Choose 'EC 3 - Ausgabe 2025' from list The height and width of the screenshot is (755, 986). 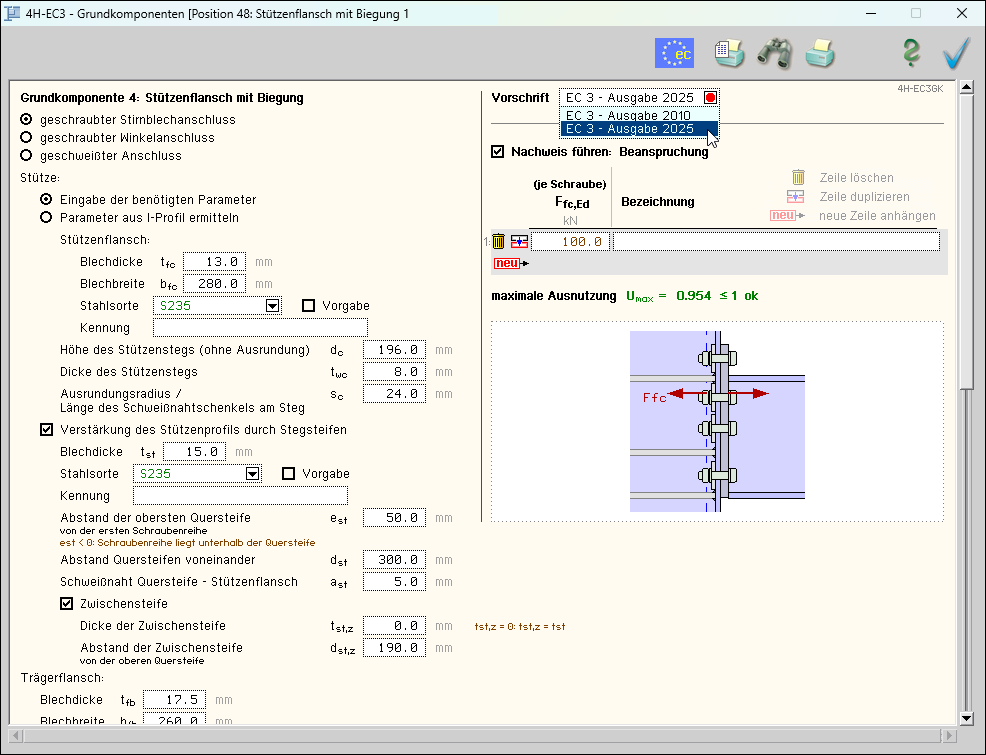click(x=629, y=129)
